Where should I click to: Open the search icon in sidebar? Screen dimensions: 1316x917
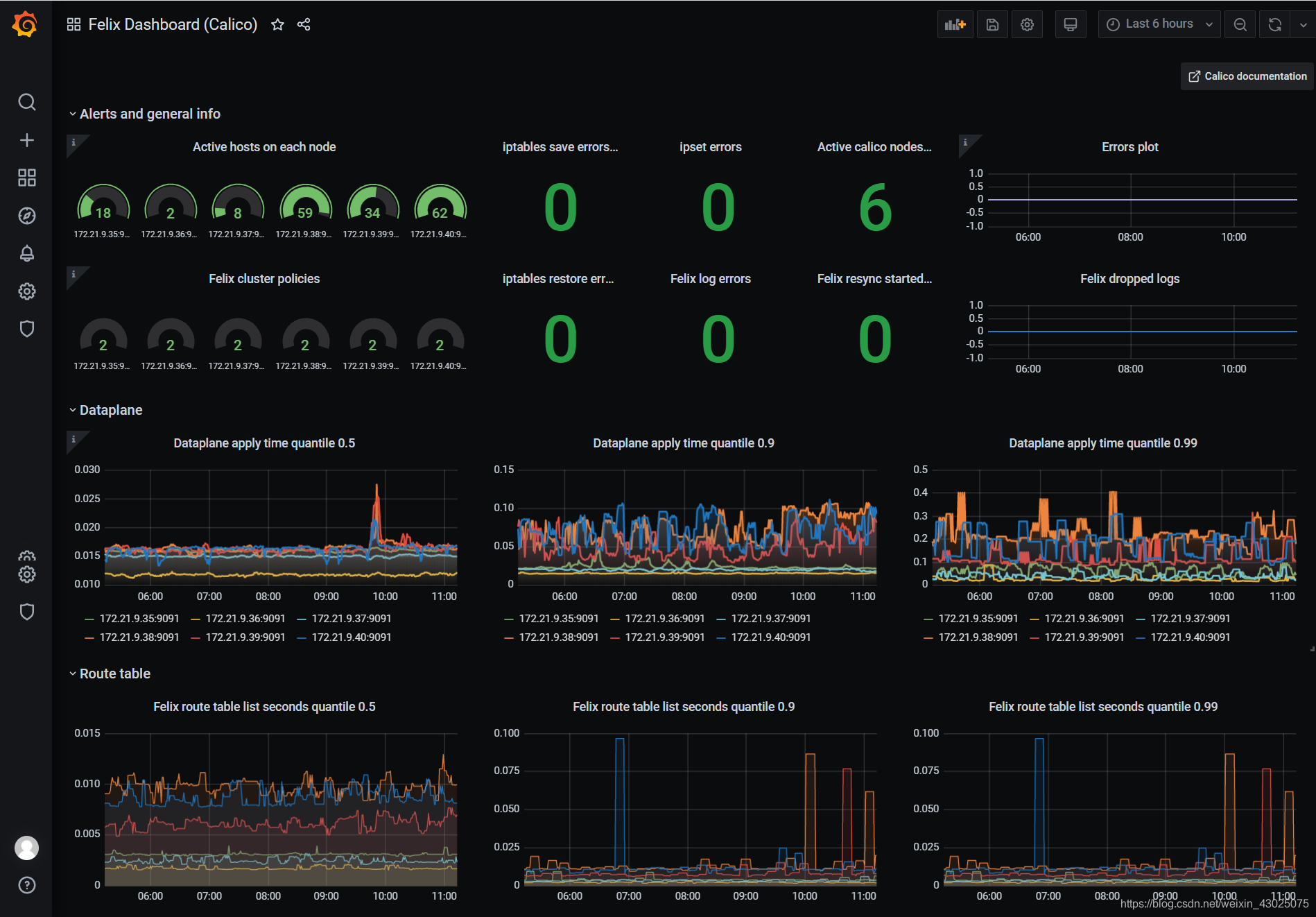click(26, 102)
